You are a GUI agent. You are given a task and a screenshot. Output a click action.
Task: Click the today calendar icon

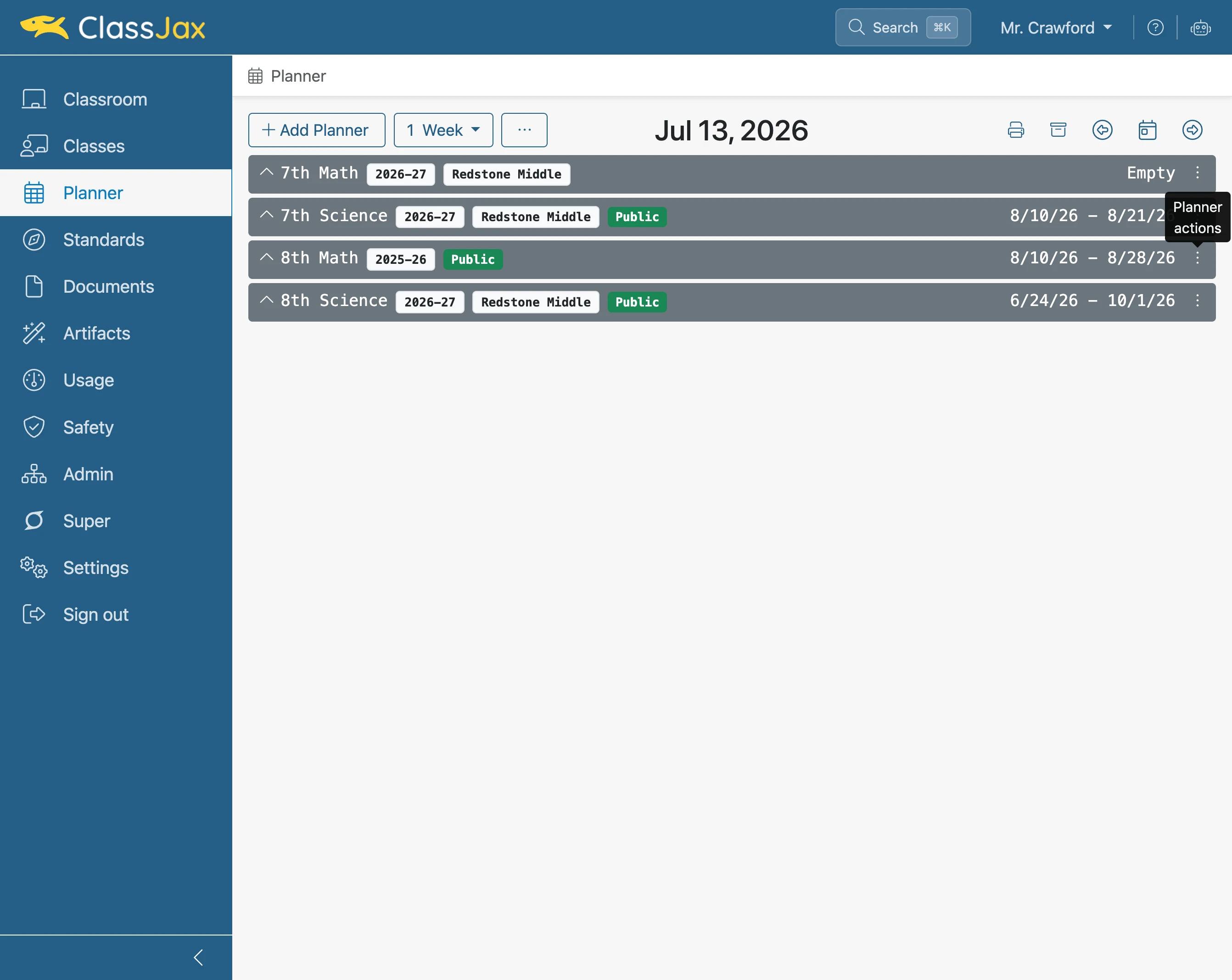point(1148,130)
